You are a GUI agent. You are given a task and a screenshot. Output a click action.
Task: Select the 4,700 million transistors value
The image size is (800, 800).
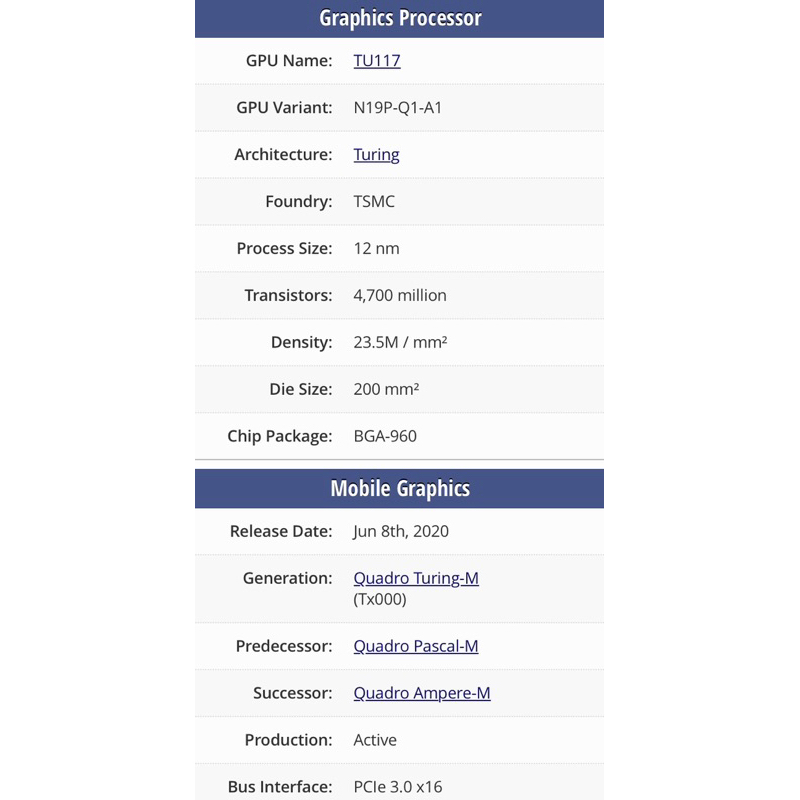[400, 296]
